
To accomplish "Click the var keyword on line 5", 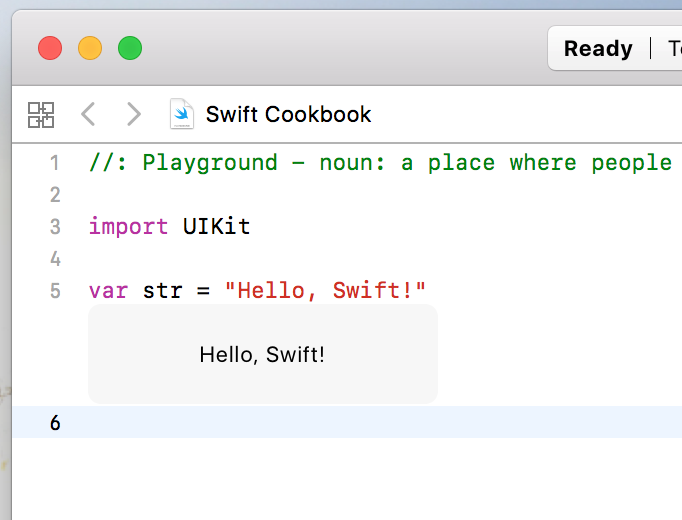I will tap(108, 291).
